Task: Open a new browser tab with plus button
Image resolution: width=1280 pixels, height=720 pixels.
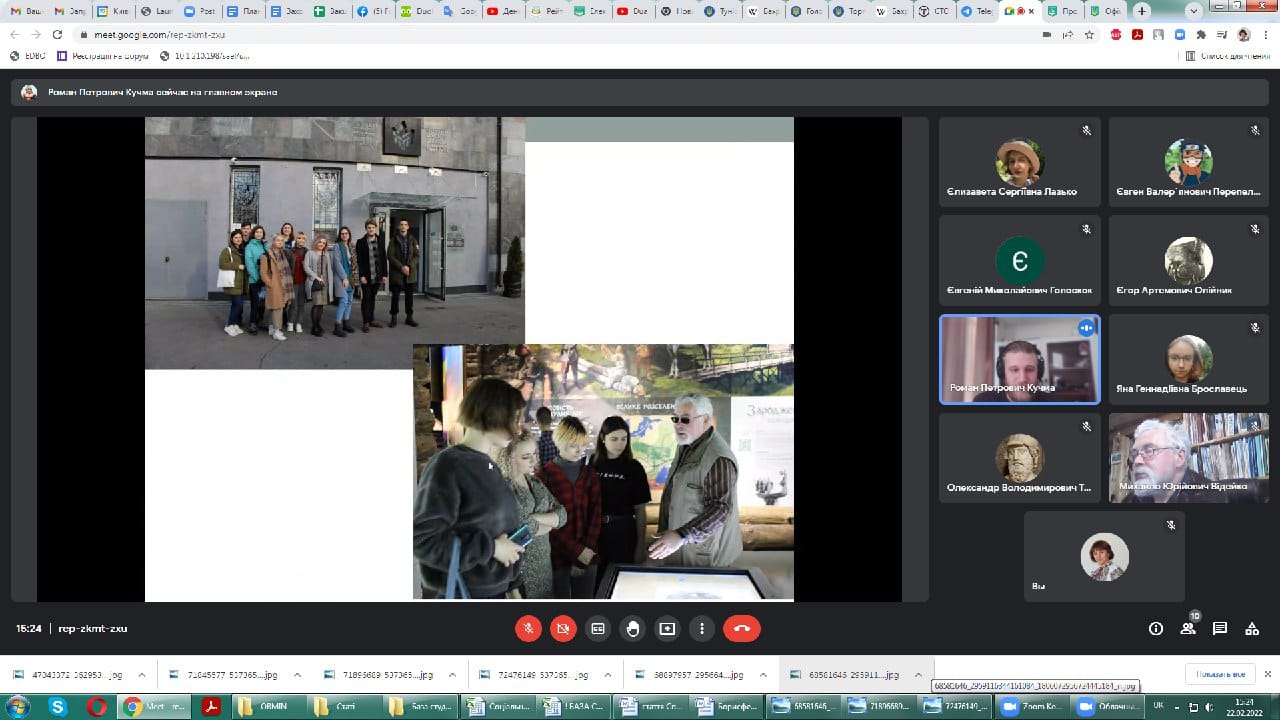Action: (1142, 11)
